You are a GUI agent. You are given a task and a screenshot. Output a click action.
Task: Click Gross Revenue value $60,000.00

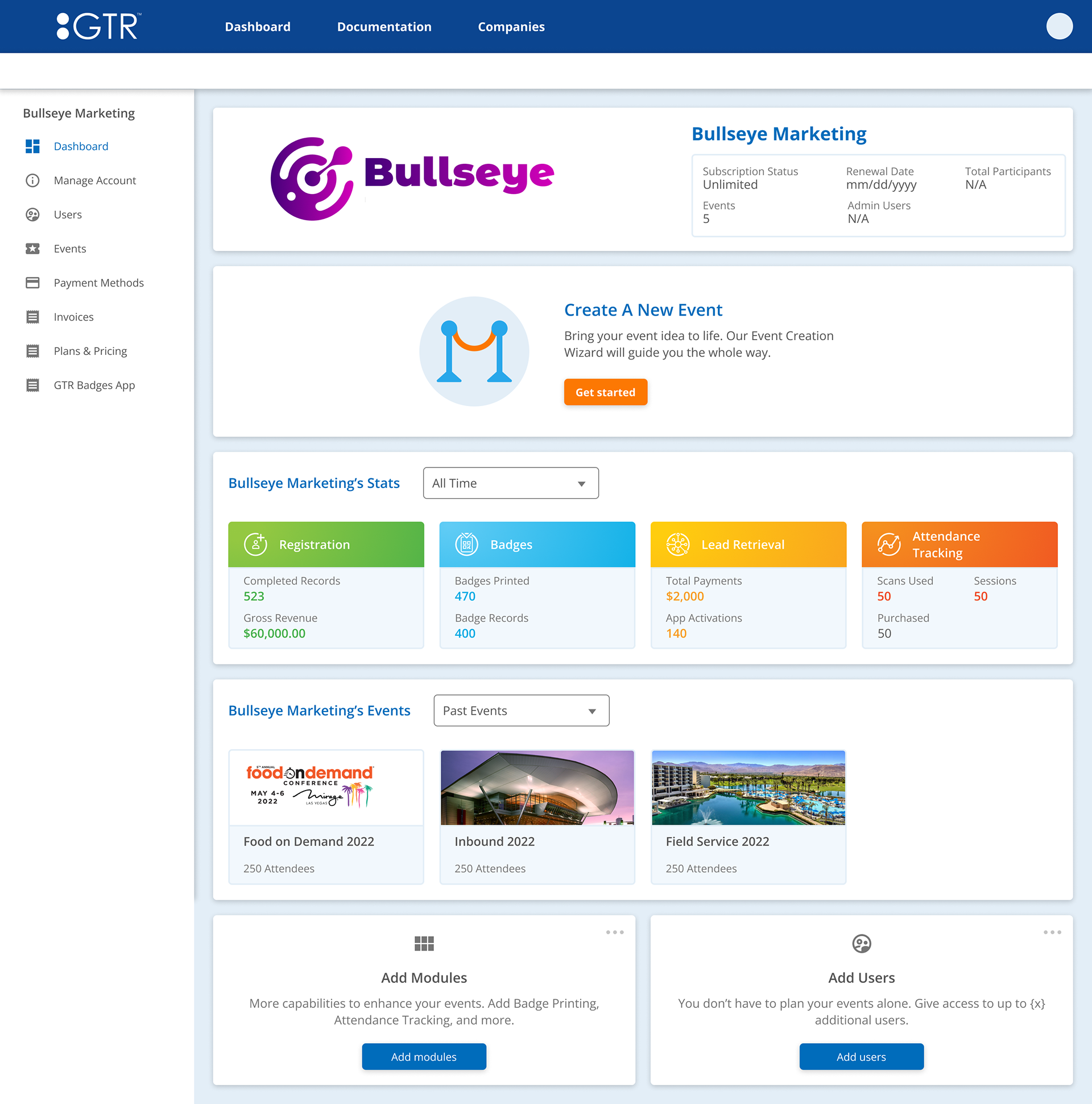(x=274, y=633)
